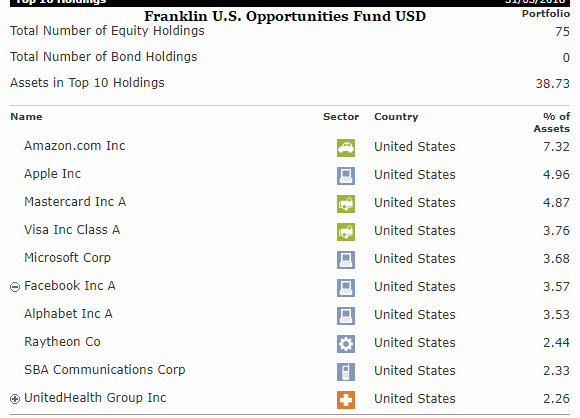The width and height of the screenshot is (580, 418).
Task: Open the Amazon.com Inc holding link
Action: [75, 146]
